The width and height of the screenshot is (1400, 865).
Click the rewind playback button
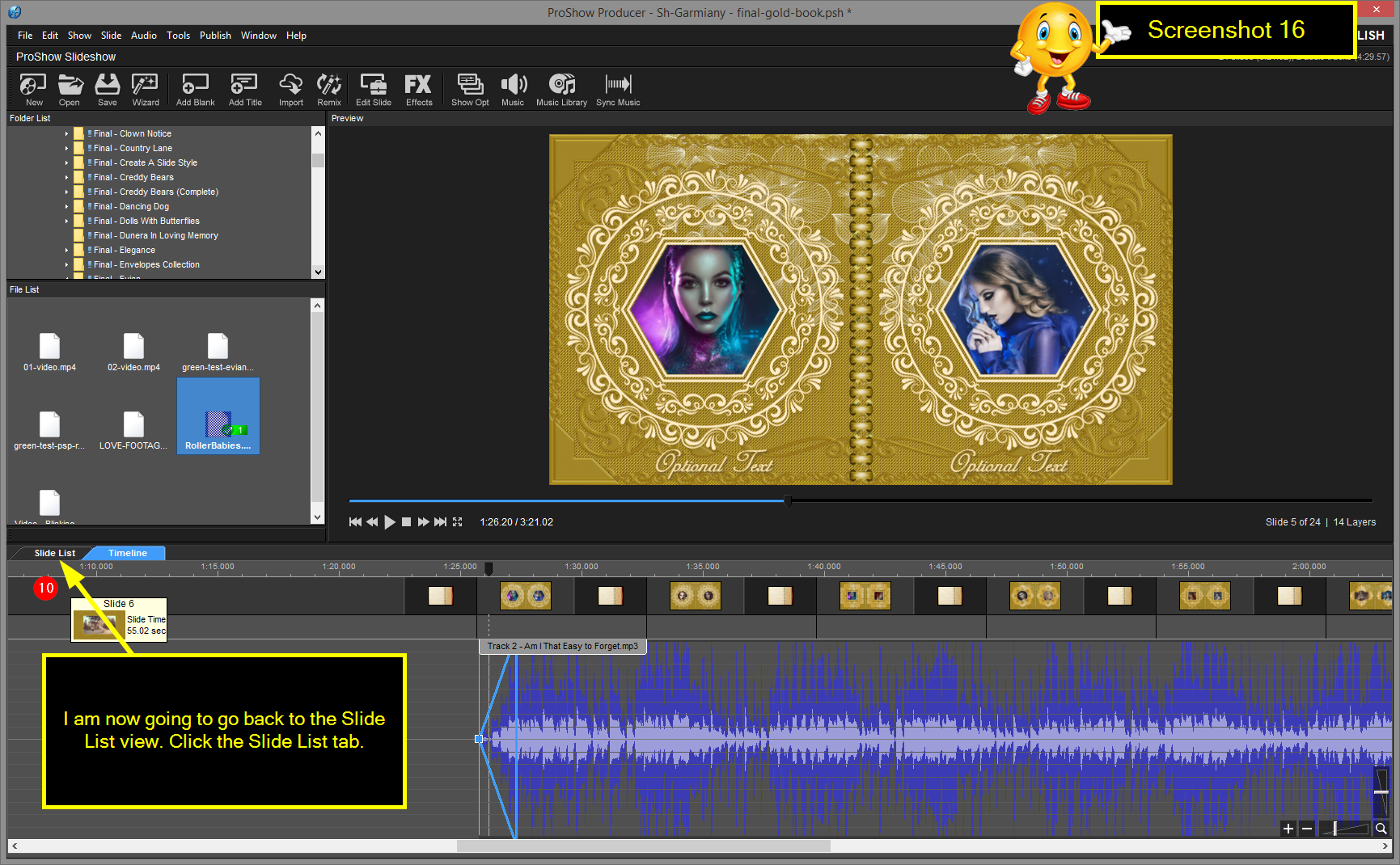coord(372,522)
